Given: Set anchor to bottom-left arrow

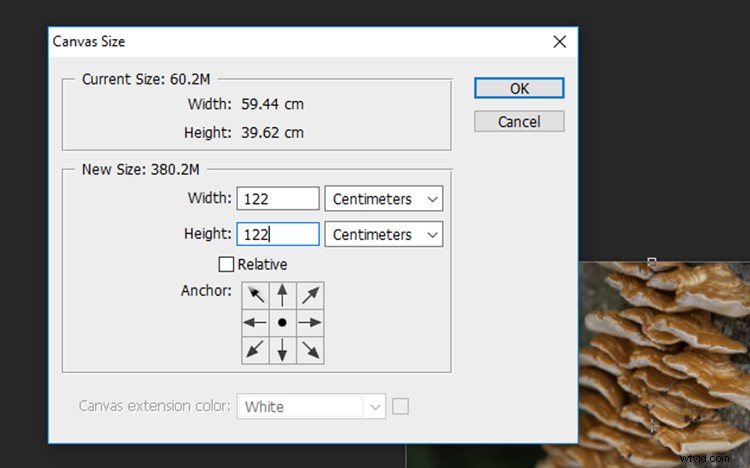Looking at the screenshot, I should click(256, 349).
